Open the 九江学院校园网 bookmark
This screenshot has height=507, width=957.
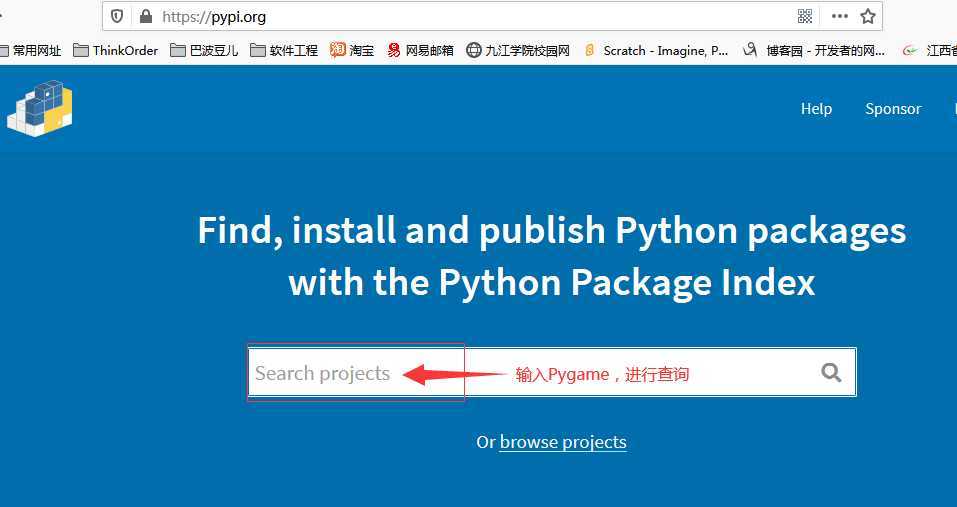tap(518, 51)
